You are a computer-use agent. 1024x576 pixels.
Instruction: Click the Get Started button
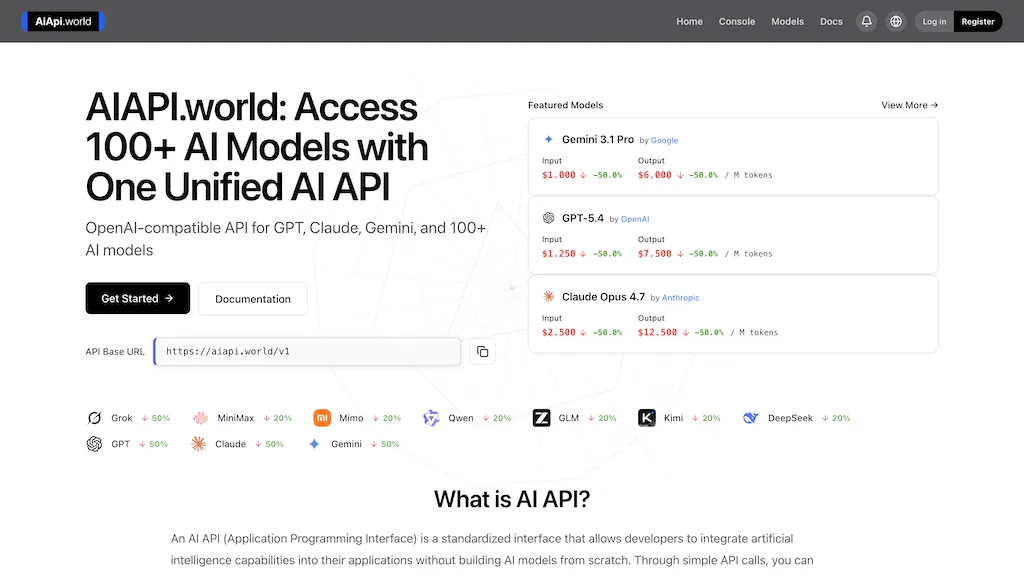[138, 298]
